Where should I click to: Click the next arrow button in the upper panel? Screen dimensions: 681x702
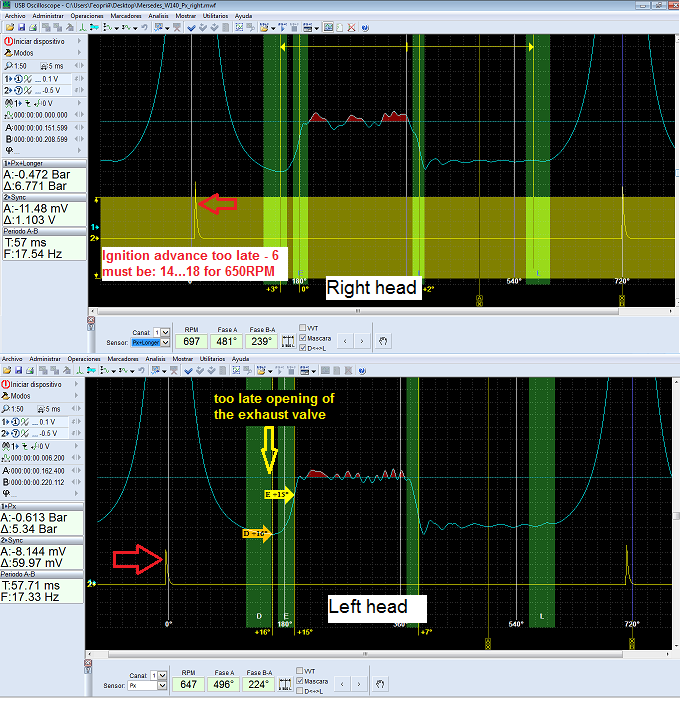click(x=362, y=342)
